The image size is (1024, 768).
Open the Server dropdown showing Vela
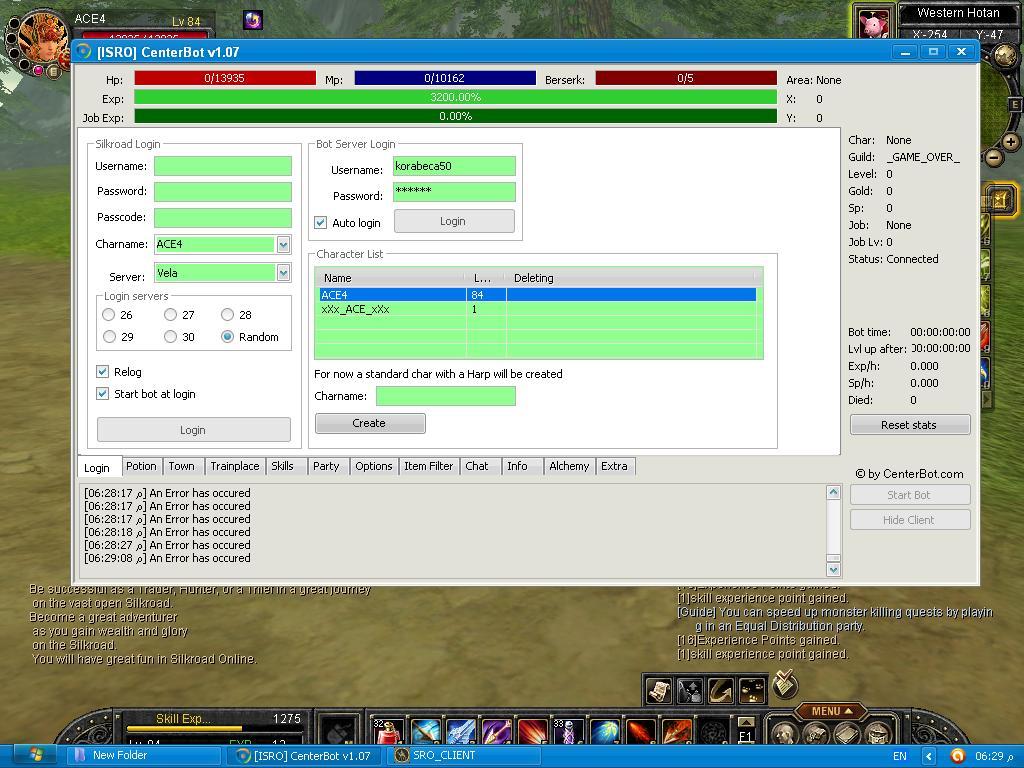click(x=283, y=272)
